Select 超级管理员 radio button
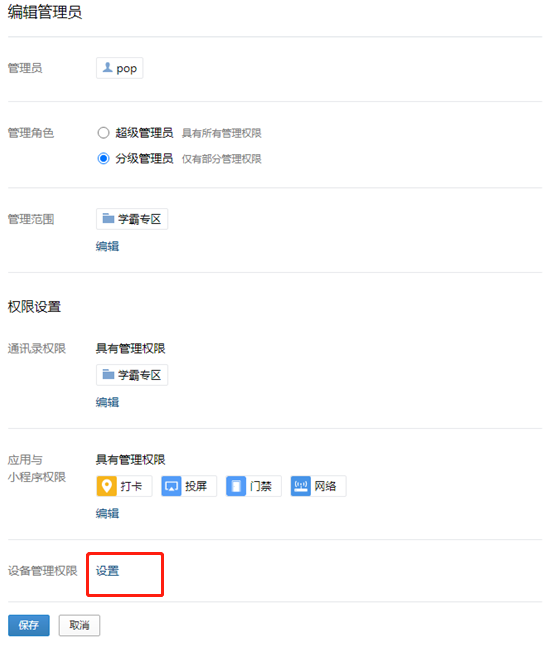Viewport: 547px width, 646px height. [103, 133]
